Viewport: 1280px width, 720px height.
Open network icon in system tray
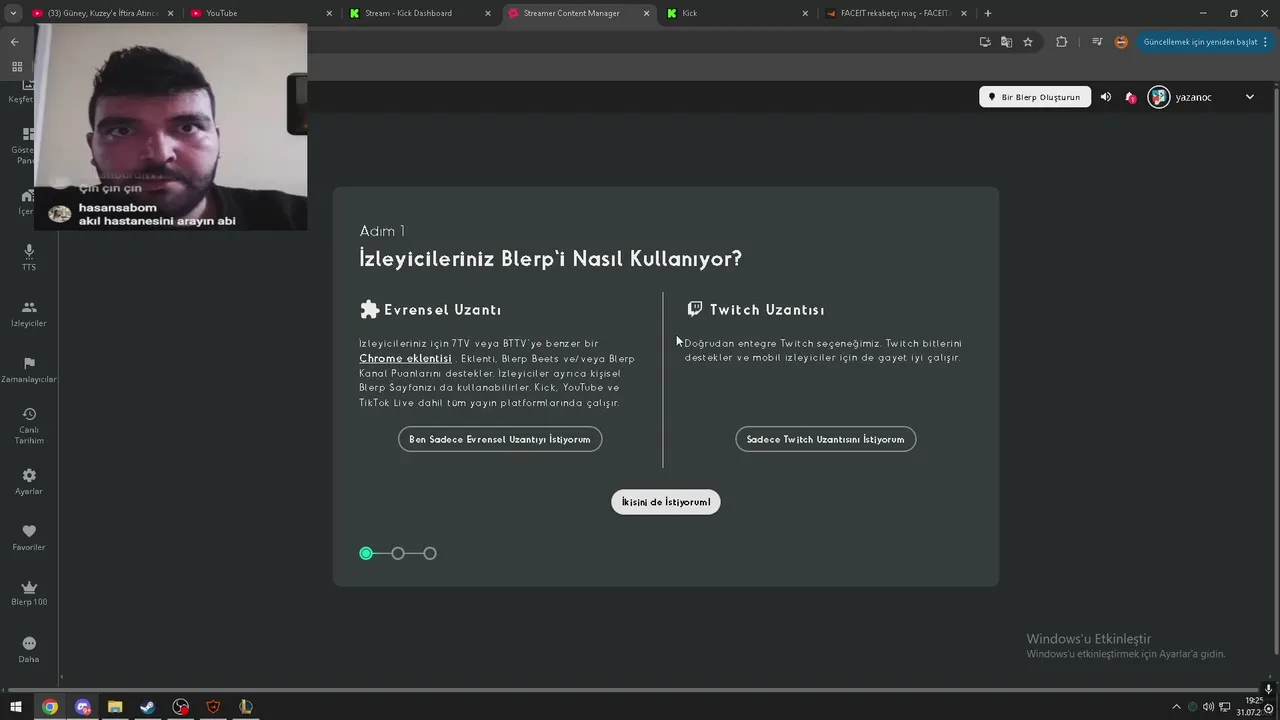(1224, 707)
